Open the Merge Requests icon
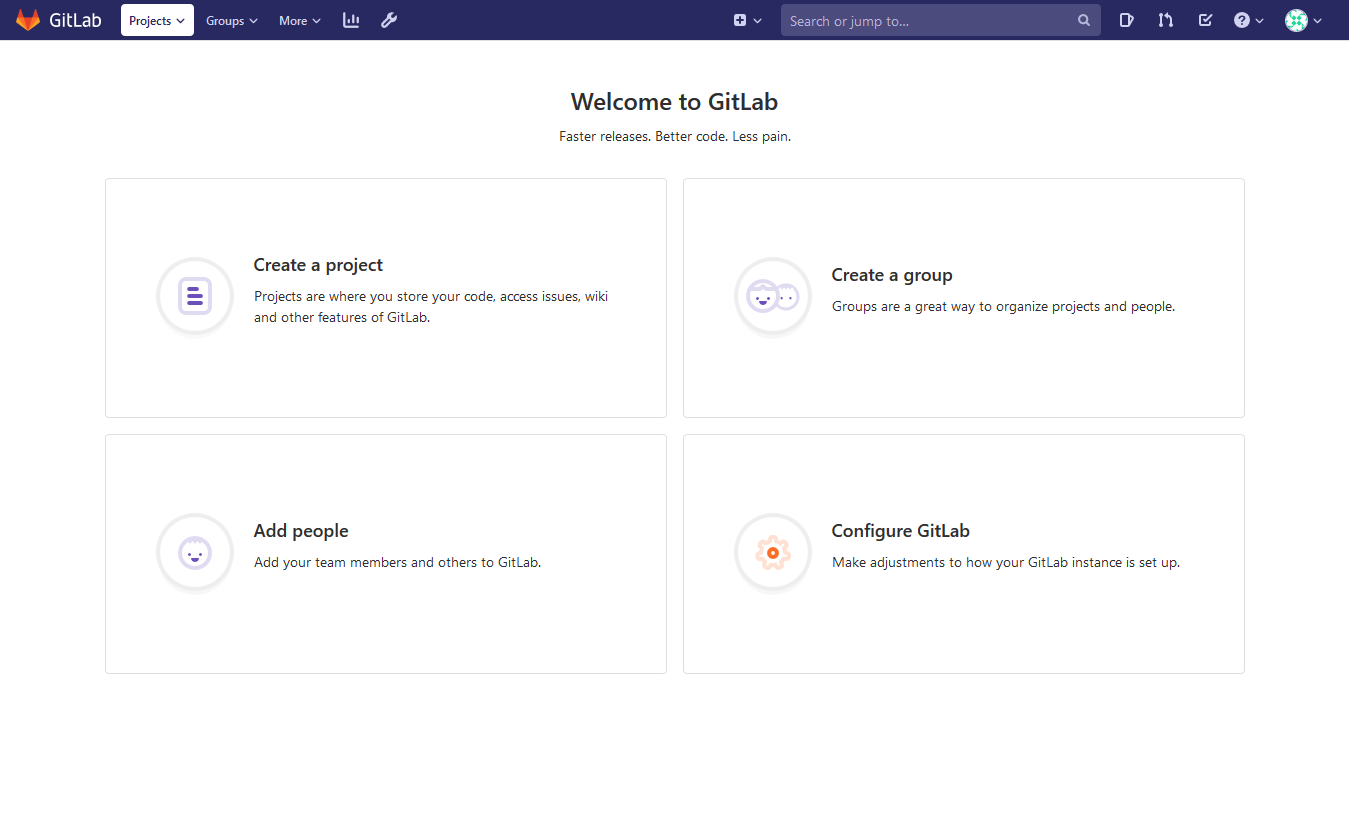Image resolution: width=1349 pixels, height=825 pixels. point(1165,20)
